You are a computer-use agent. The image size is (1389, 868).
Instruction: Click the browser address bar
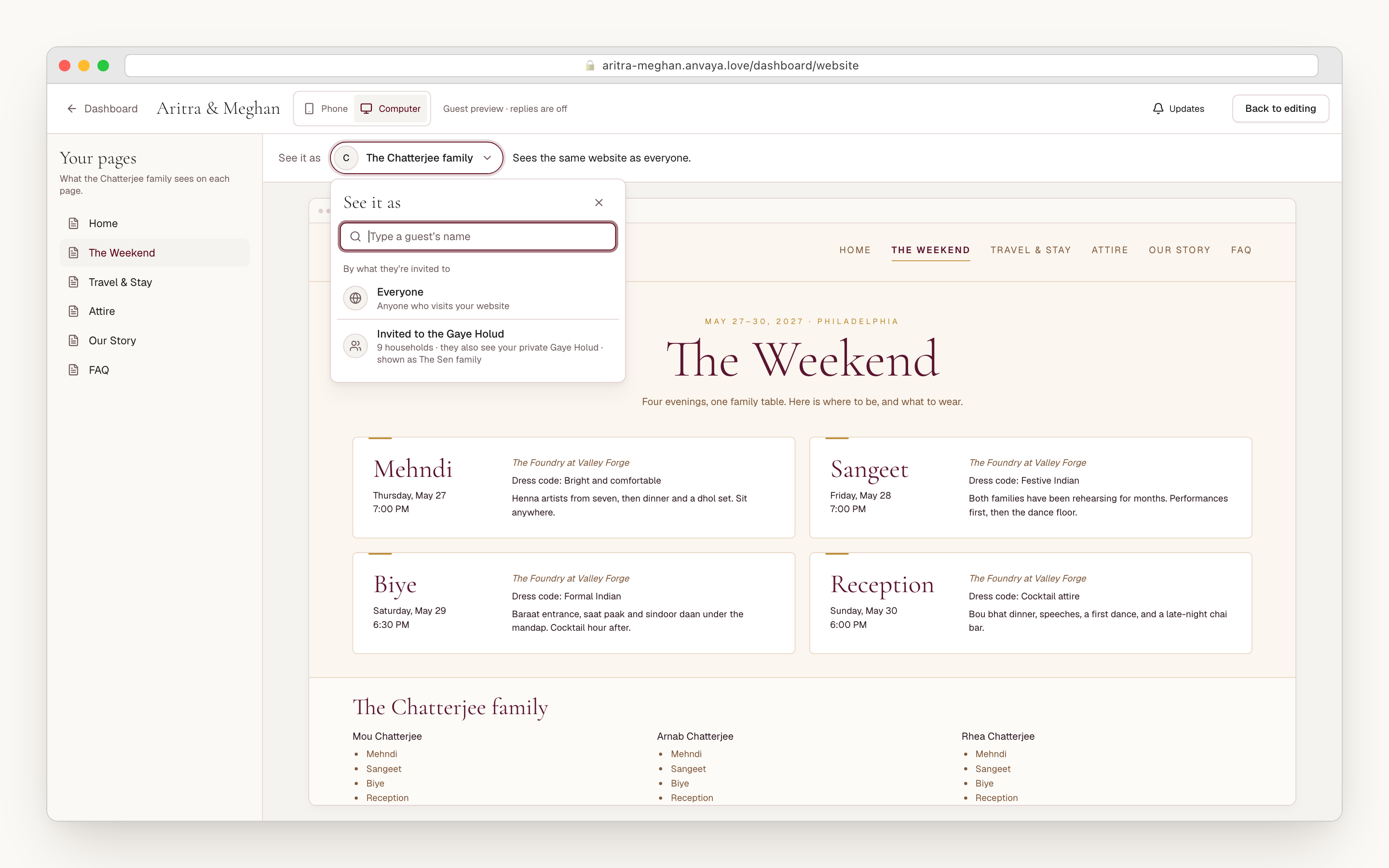coord(721,66)
